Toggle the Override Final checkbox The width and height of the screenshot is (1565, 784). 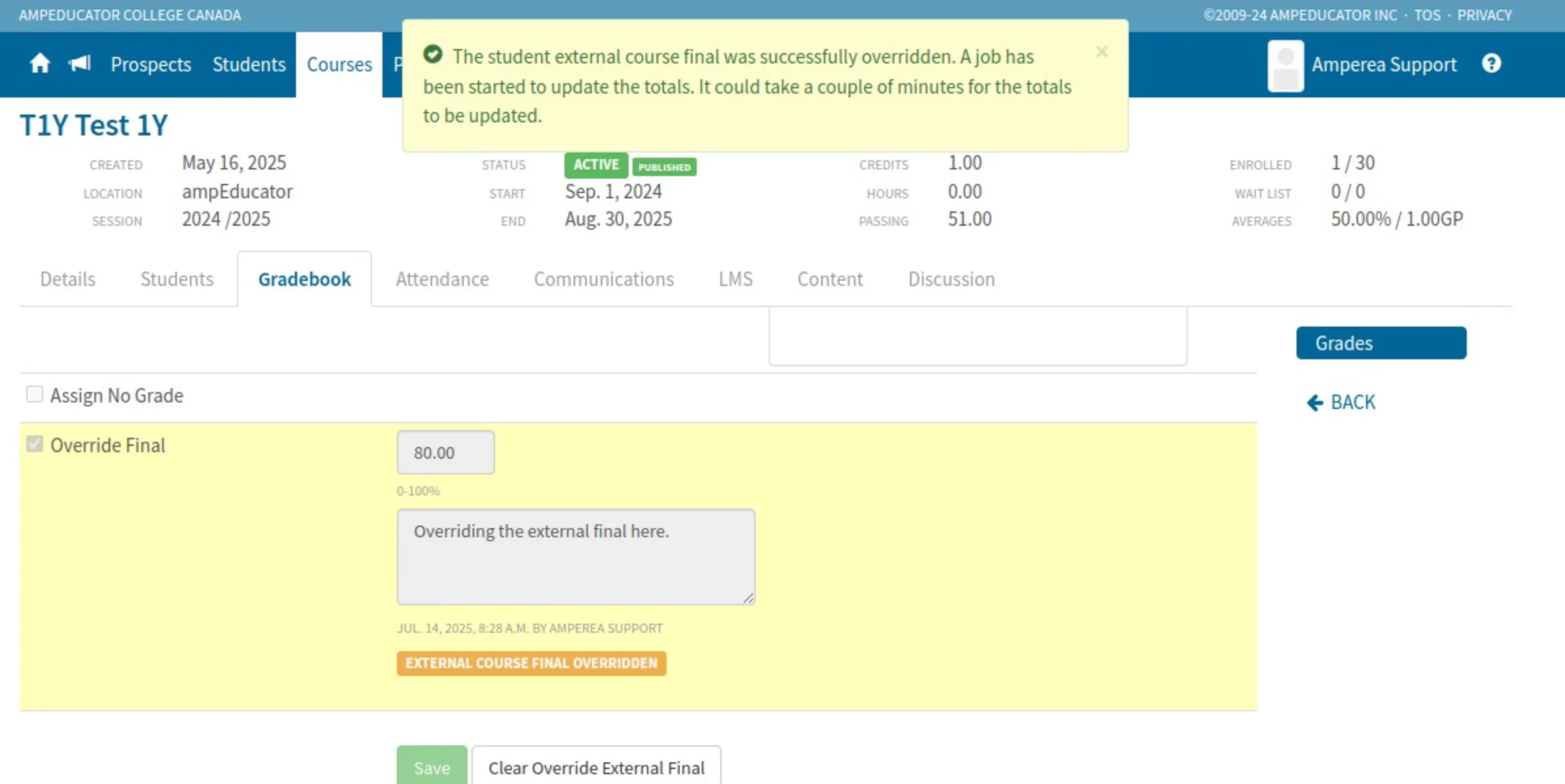35,444
